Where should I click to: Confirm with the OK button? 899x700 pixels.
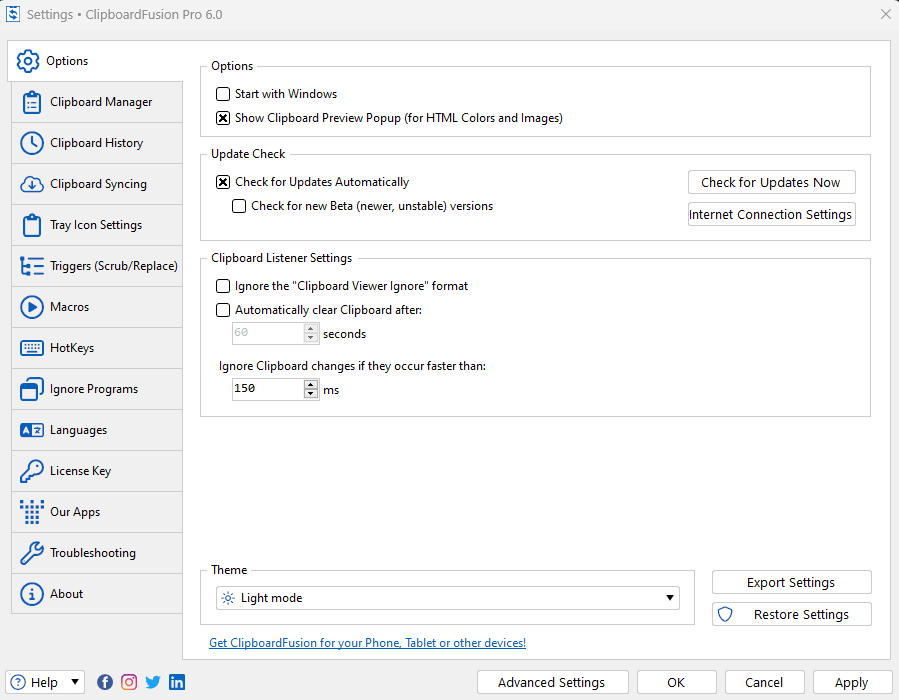point(676,682)
